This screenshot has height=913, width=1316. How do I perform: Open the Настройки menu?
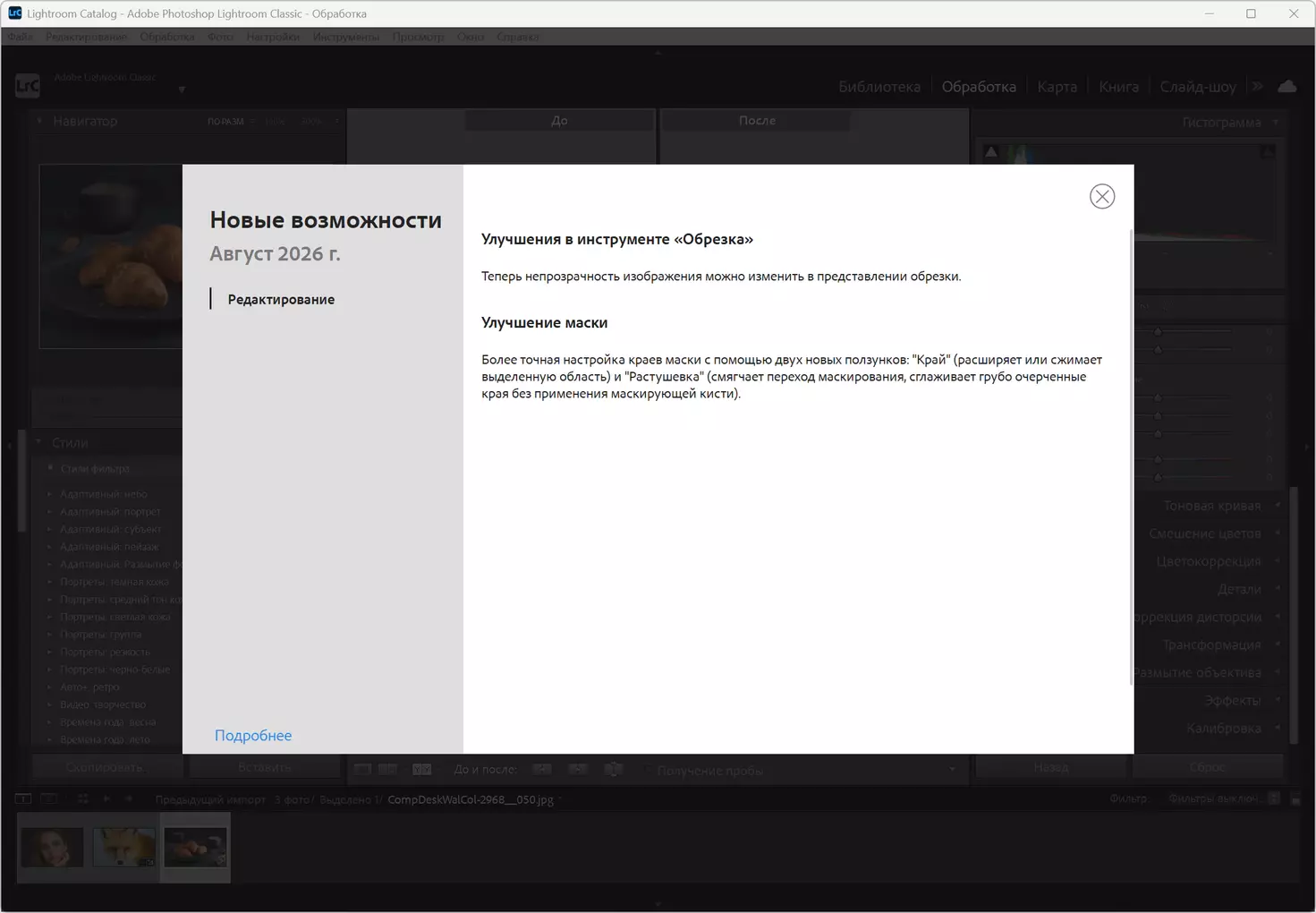click(273, 37)
